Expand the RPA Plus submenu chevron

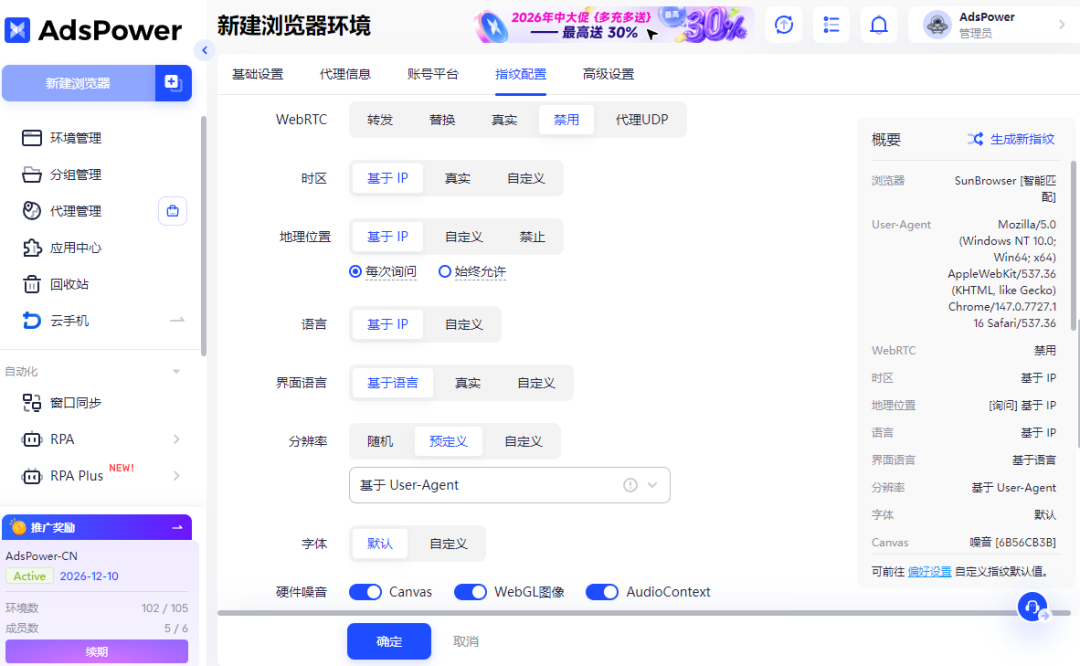[177, 476]
